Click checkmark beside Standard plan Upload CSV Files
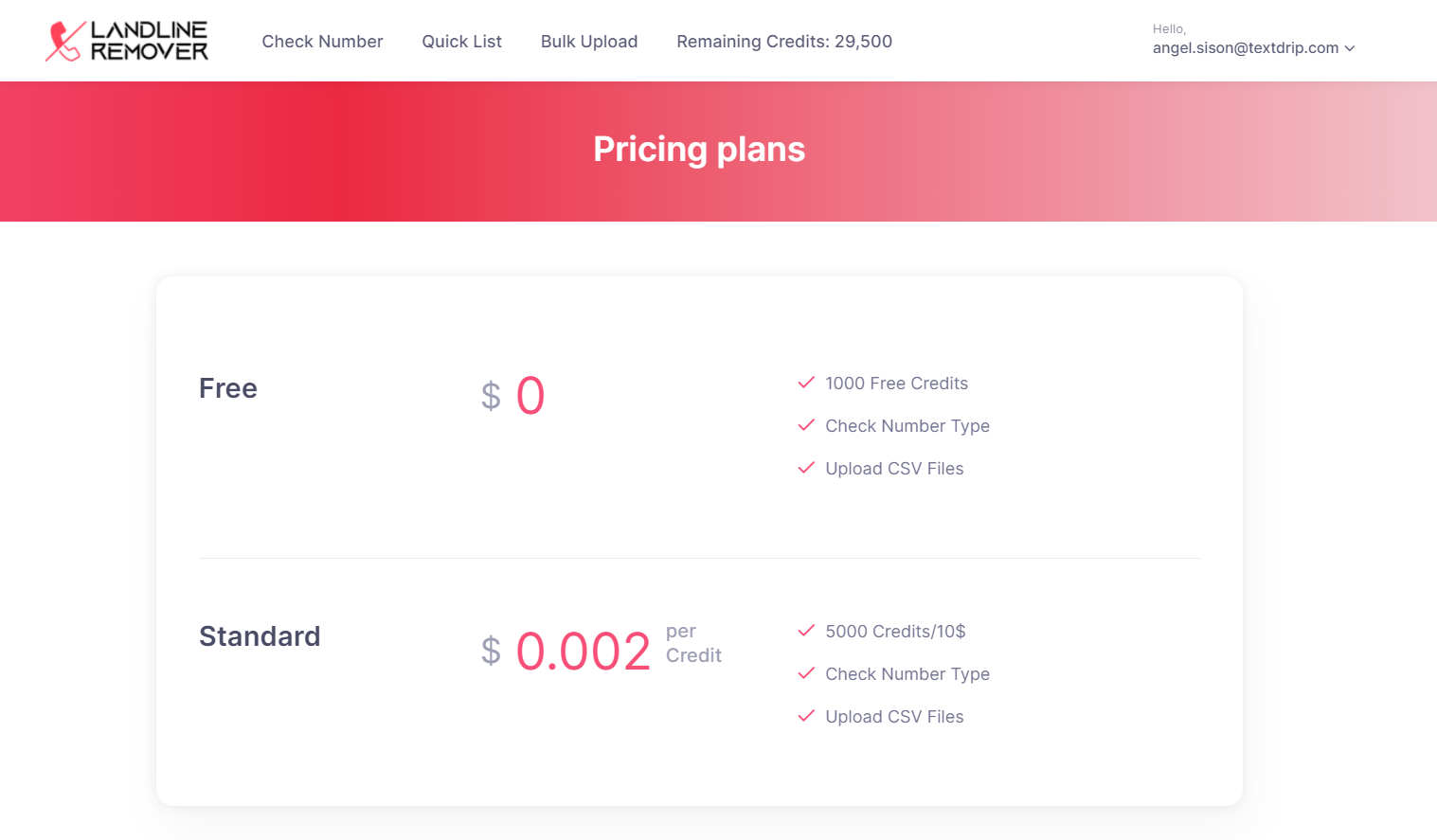This screenshot has width=1437, height=840. [806, 716]
